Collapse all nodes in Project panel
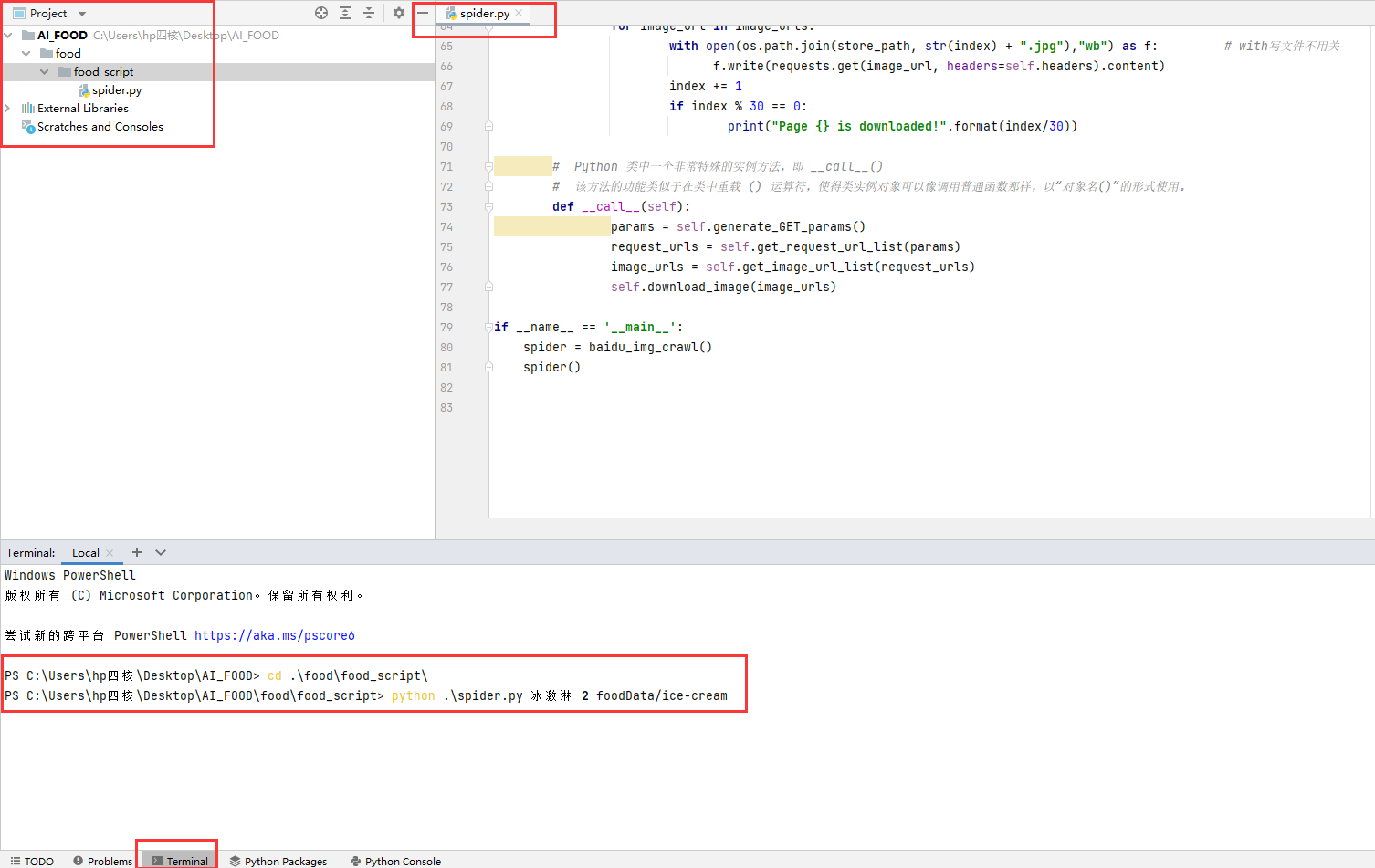 click(369, 13)
